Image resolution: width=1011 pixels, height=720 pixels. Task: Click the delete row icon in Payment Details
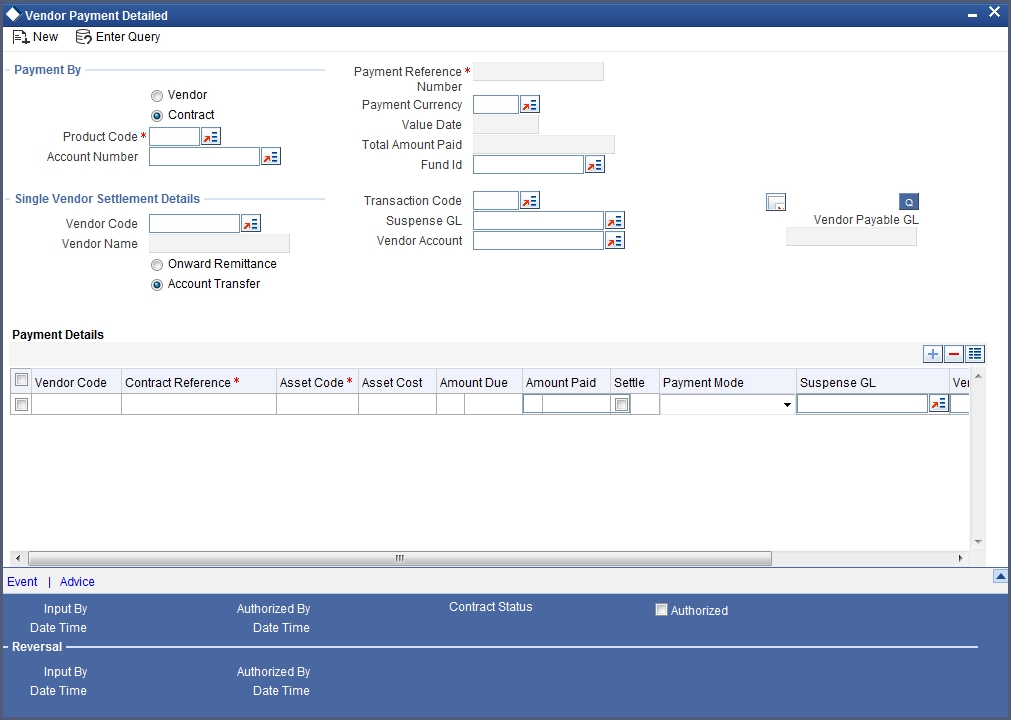coord(953,353)
